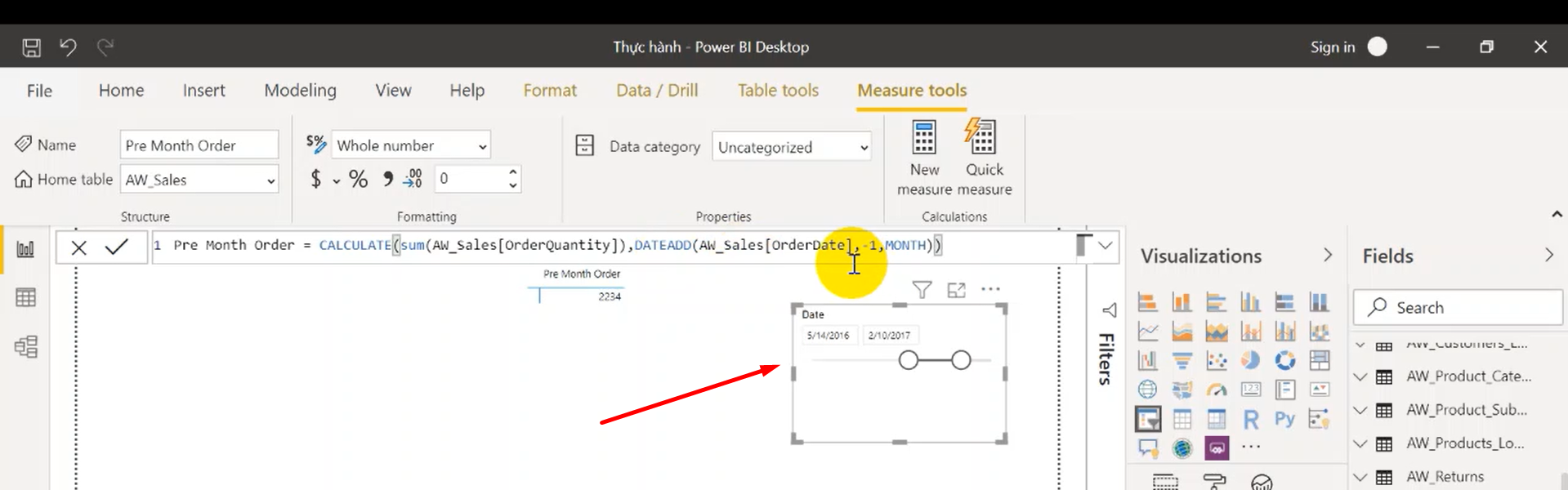1568x490 pixels.
Task: Select the Map globe visualization
Action: 1148,390
